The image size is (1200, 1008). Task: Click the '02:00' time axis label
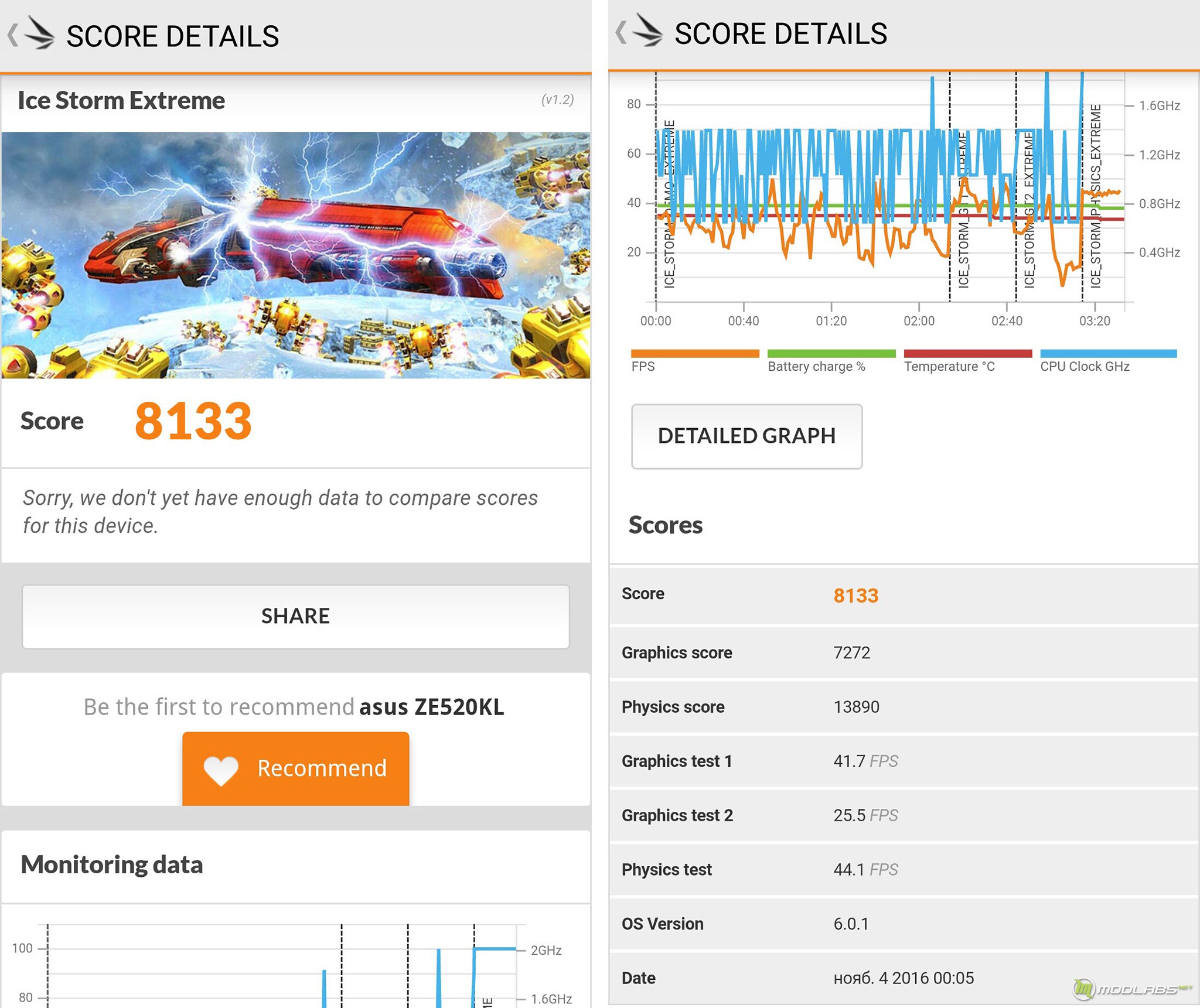tap(919, 321)
